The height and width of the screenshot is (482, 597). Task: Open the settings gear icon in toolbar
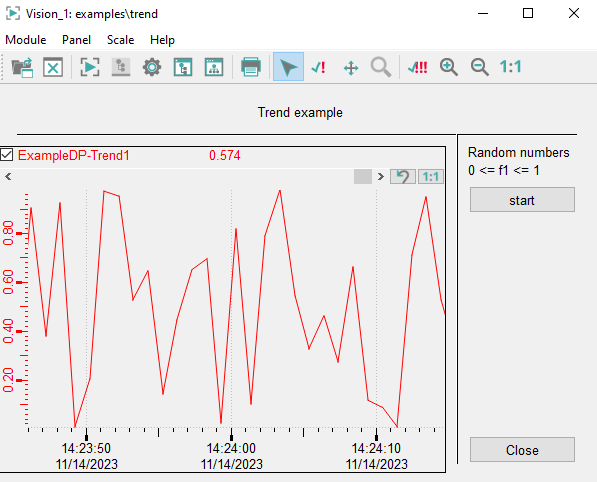[x=152, y=67]
